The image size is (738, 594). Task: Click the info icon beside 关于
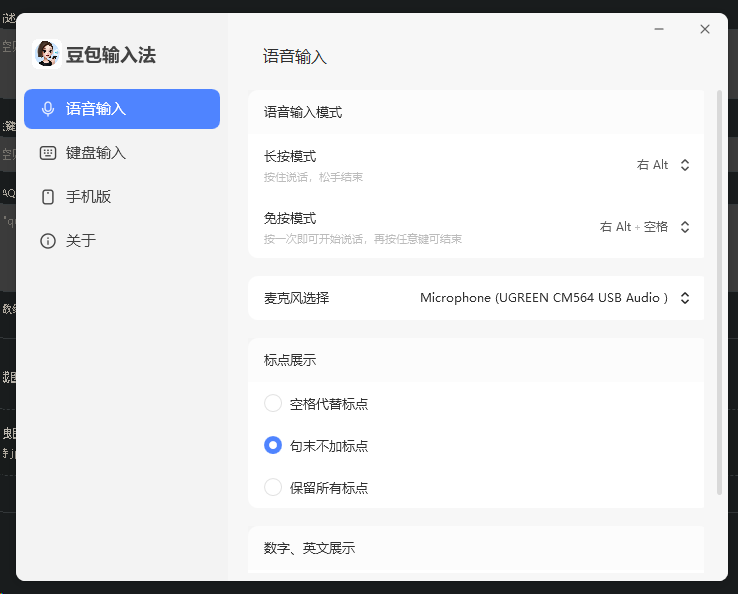point(48,241)
